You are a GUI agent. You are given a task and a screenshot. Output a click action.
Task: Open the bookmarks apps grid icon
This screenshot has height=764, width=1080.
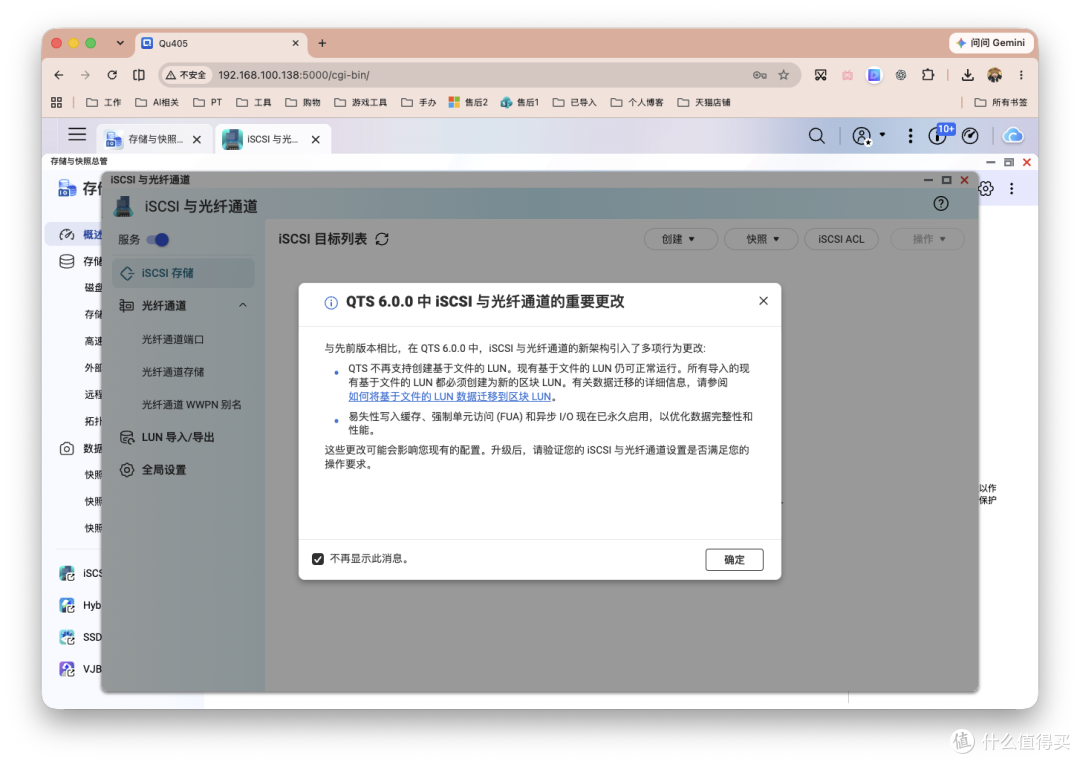pos(56,103)
